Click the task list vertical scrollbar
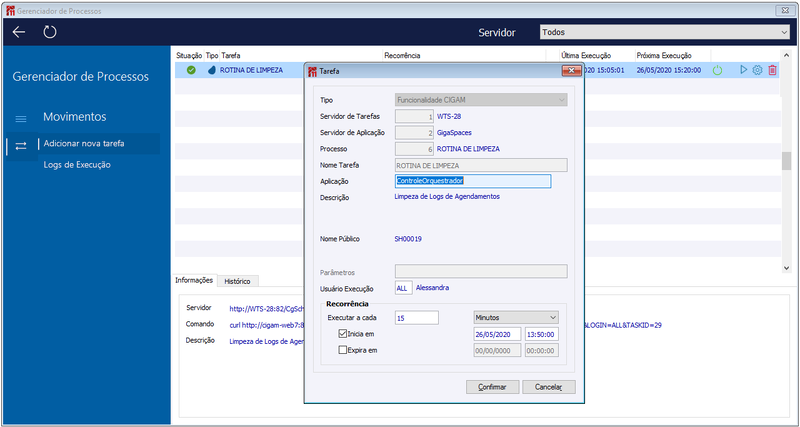The height and width of the screenshot is (427, 800). [786, 161]
